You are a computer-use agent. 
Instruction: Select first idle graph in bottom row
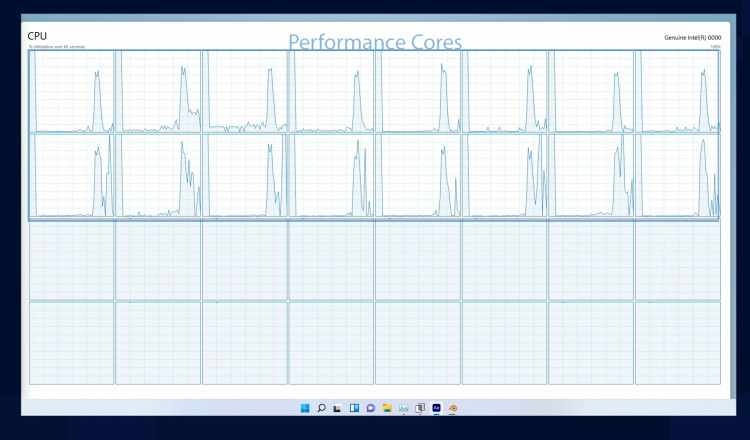coord(72,343)
